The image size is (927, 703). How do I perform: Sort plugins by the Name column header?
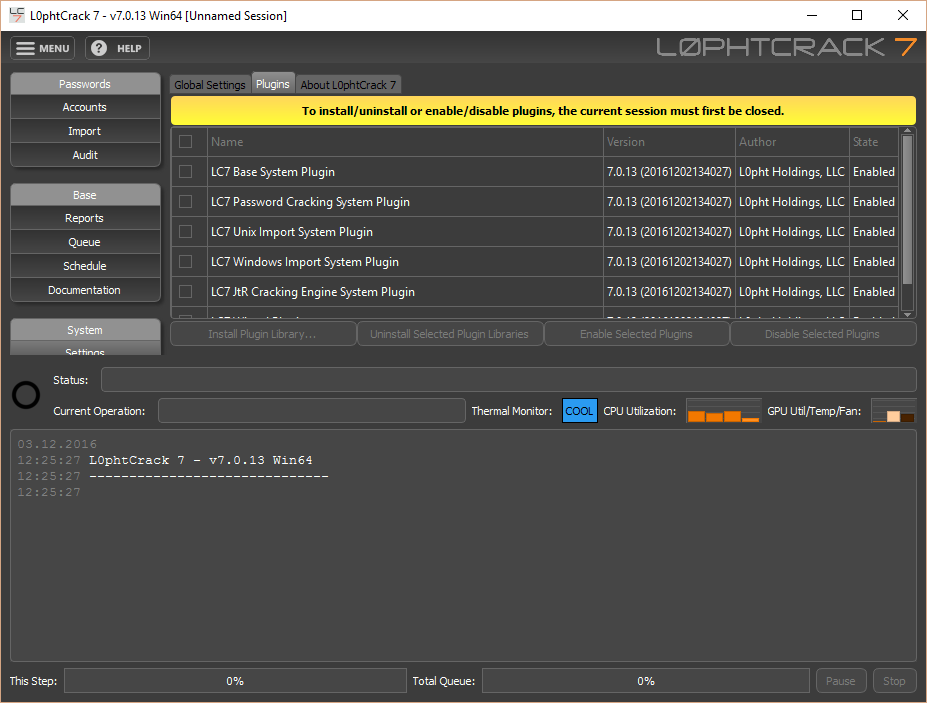(x=405, y=142)
